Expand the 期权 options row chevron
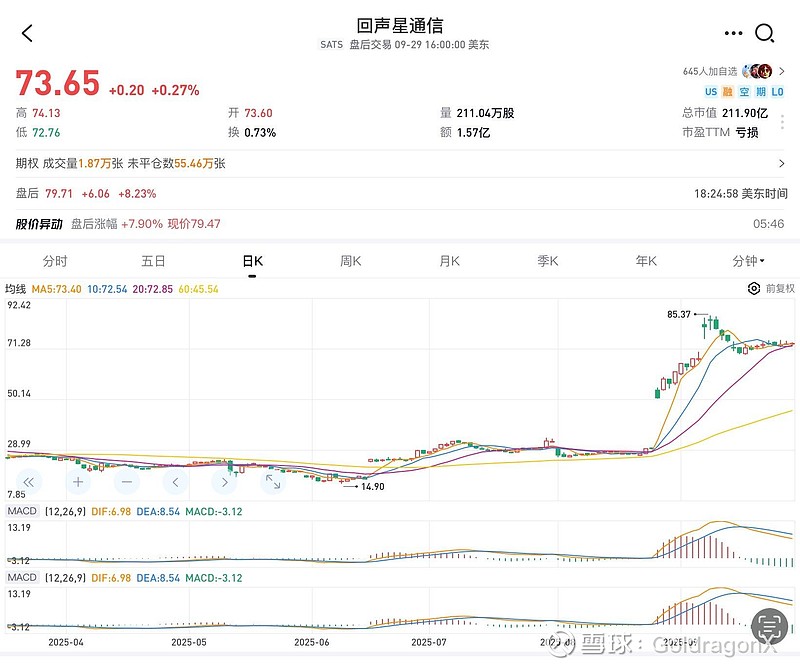The height and width of the screenshot is (669, 800). (781, 163)
